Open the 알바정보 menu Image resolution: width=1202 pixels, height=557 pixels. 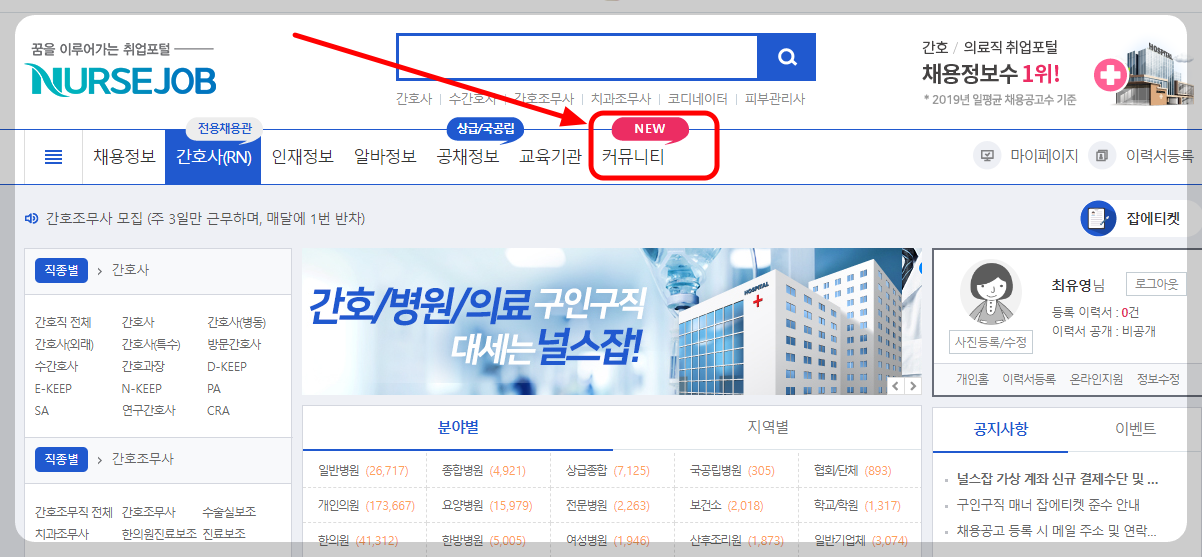[385, 157]
